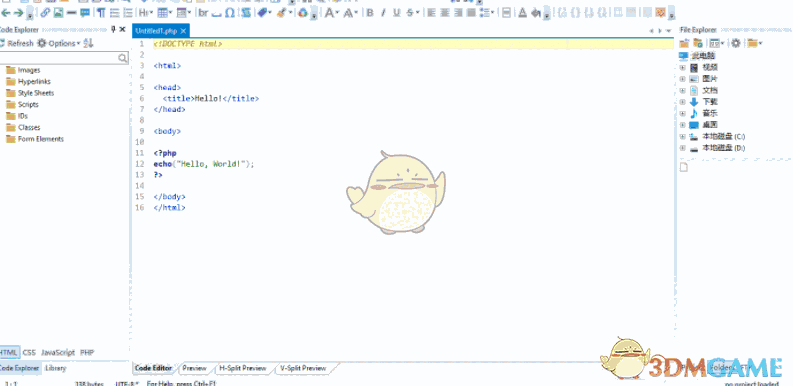Refresh the Code Explorer
This screenshot has height=386, width=793.
pos(17,44)
